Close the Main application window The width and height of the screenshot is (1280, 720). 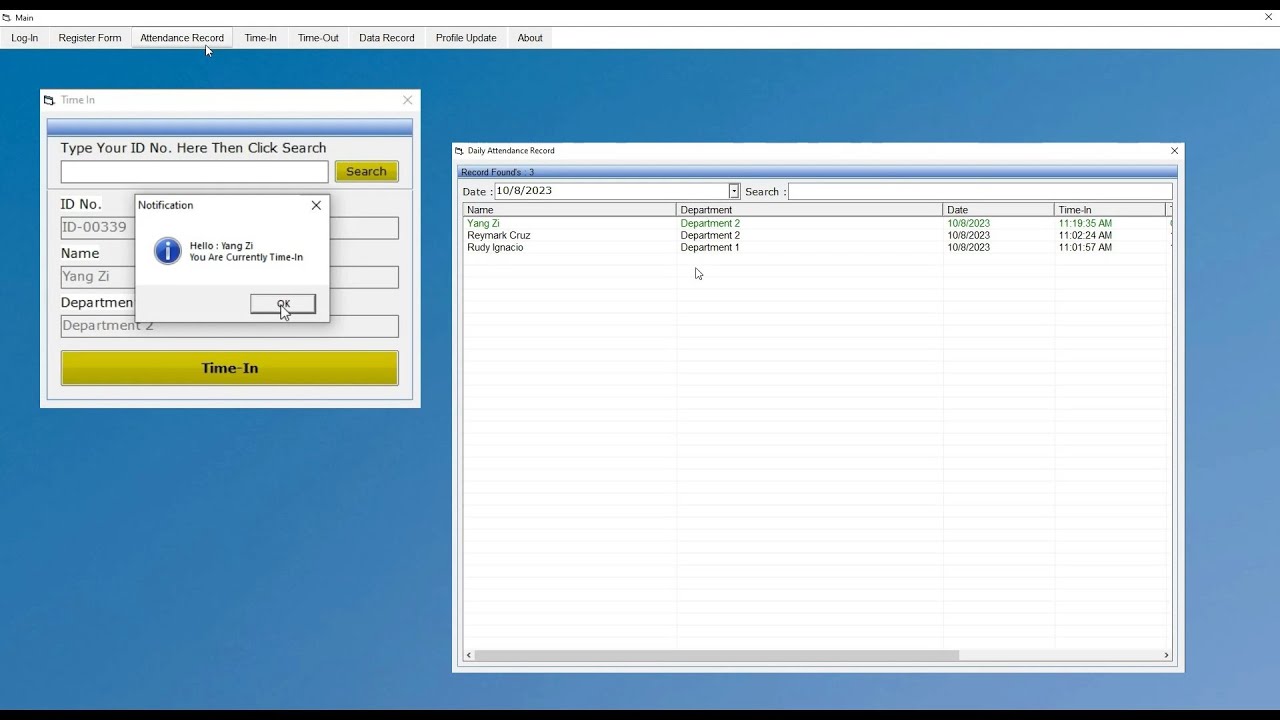pos(1269,17)
